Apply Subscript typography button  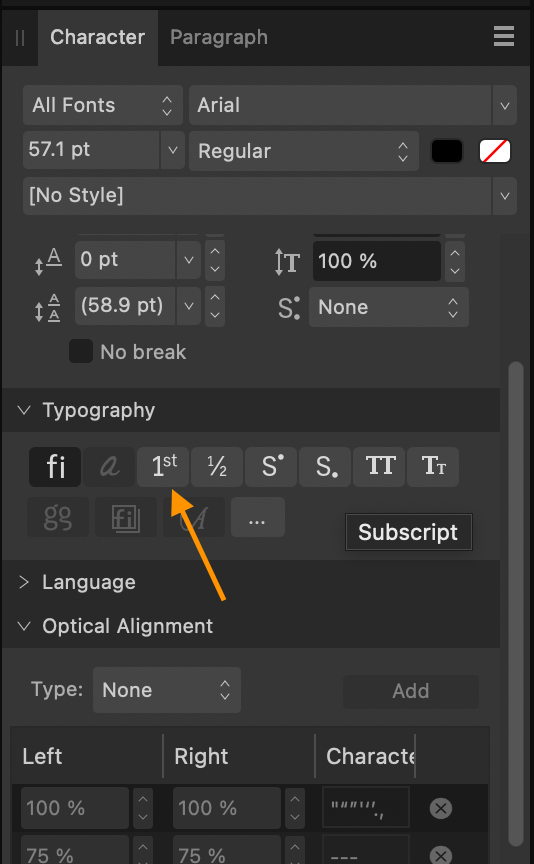click(325, 467)
